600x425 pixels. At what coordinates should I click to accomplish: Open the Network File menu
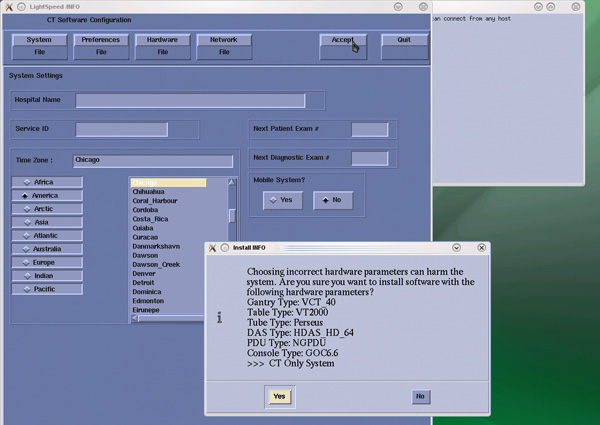point(223,46)
